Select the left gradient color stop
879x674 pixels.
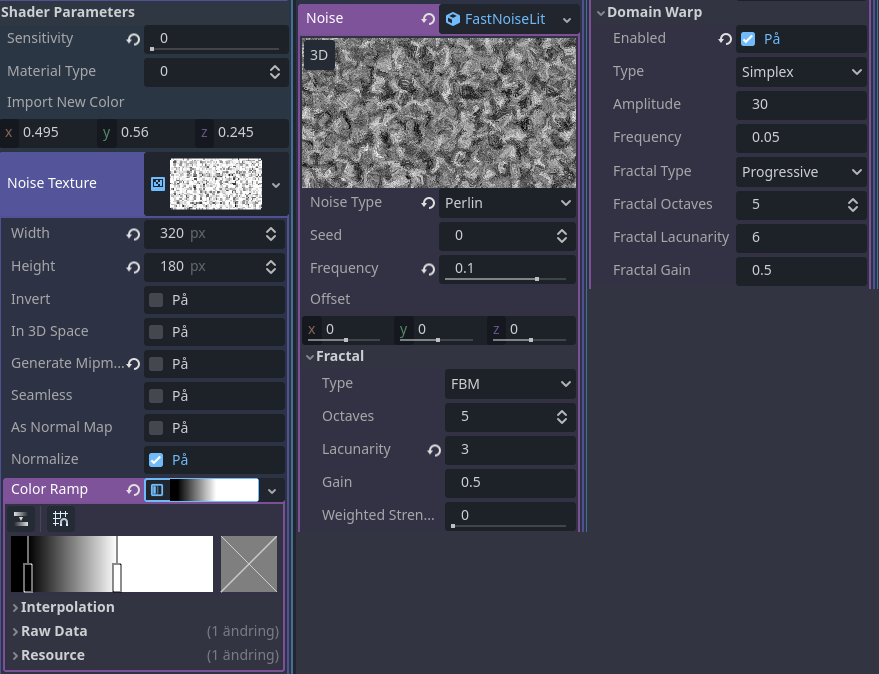coord(27,578)
